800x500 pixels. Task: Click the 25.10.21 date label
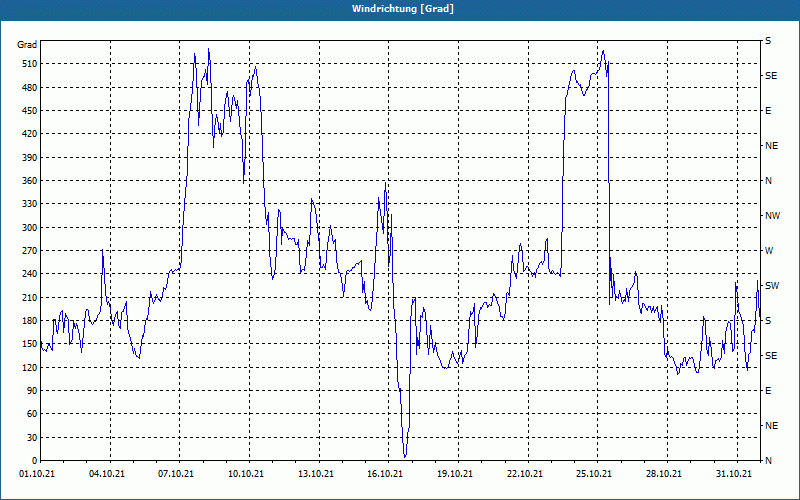pyautogui.click(x=594, y=474)
